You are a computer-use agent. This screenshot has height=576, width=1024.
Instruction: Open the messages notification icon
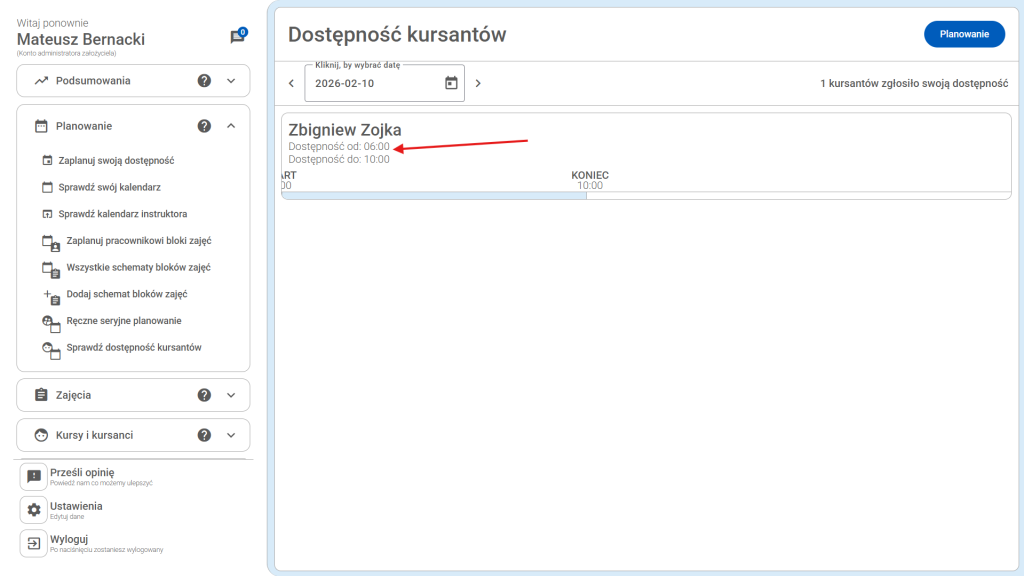237,37
